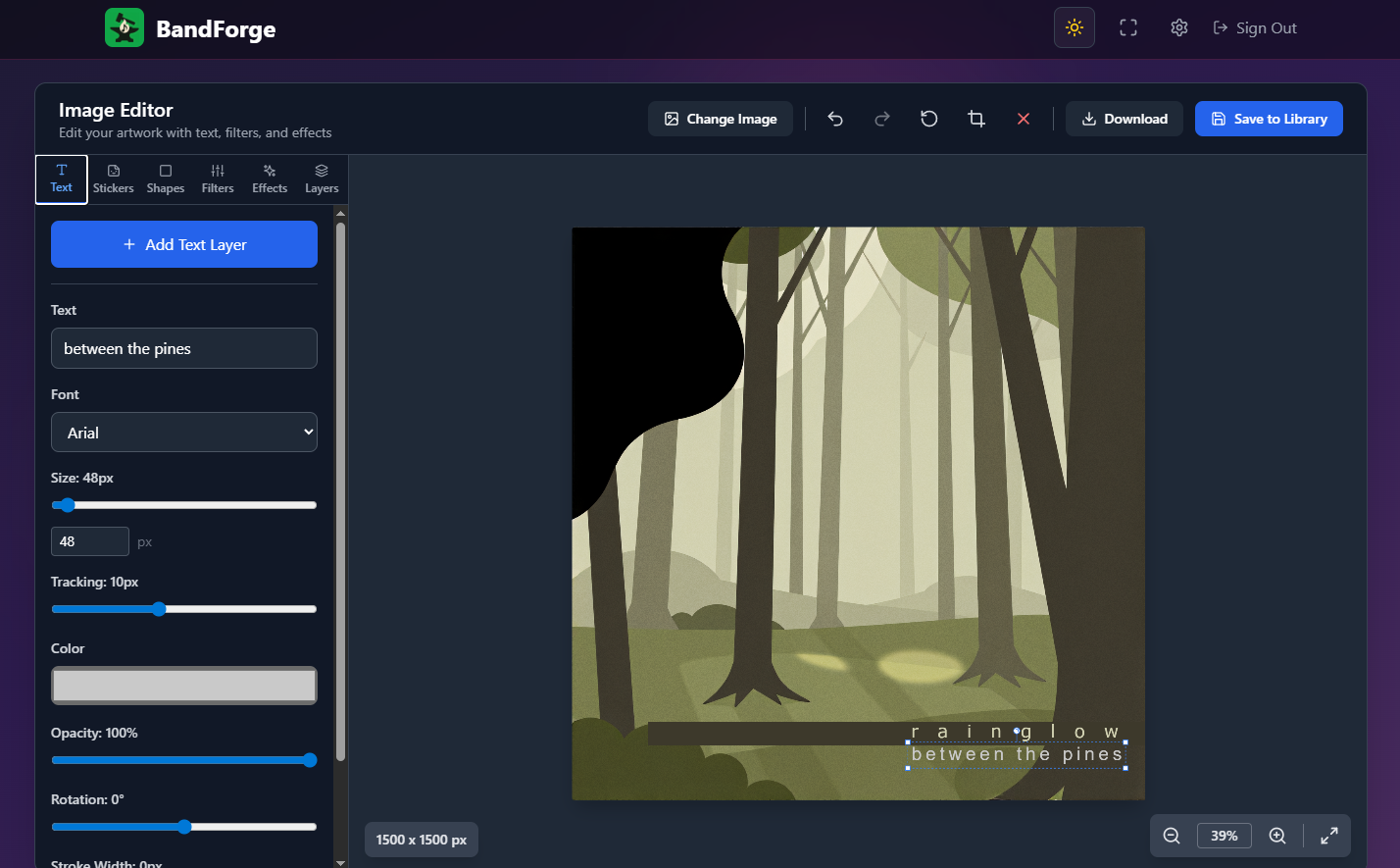This screenshot has height=868, width=1400.
Task: Enter fullscreen mode via header icon
Action: coord(1128,27)
